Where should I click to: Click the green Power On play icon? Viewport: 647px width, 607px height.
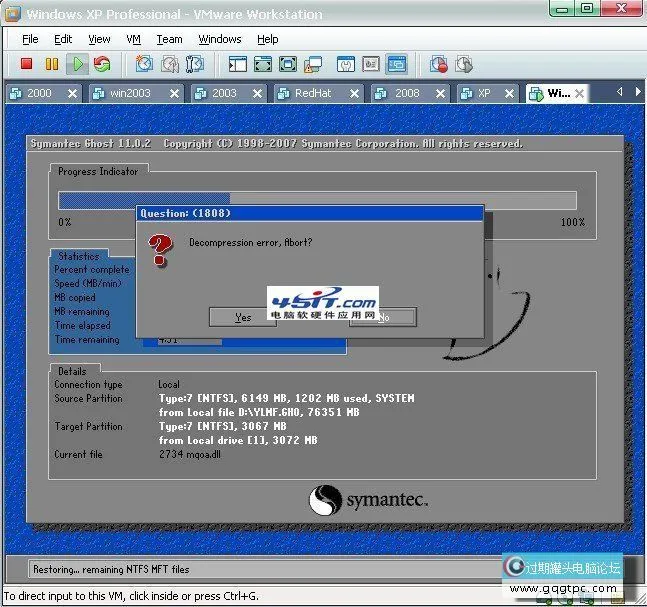click(x=78, y=64)
